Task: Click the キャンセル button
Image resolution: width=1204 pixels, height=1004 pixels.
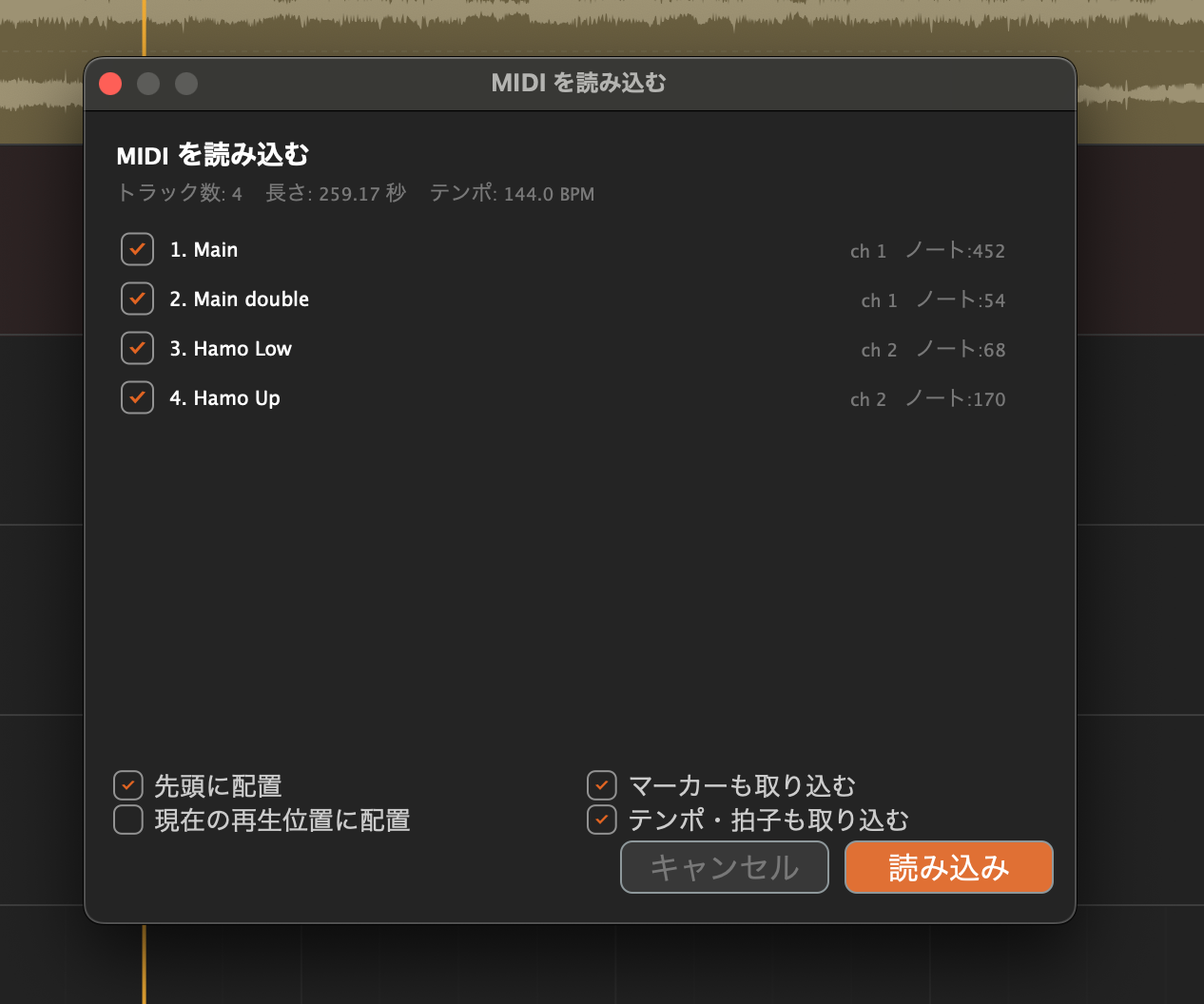Action: coord(725,867)
